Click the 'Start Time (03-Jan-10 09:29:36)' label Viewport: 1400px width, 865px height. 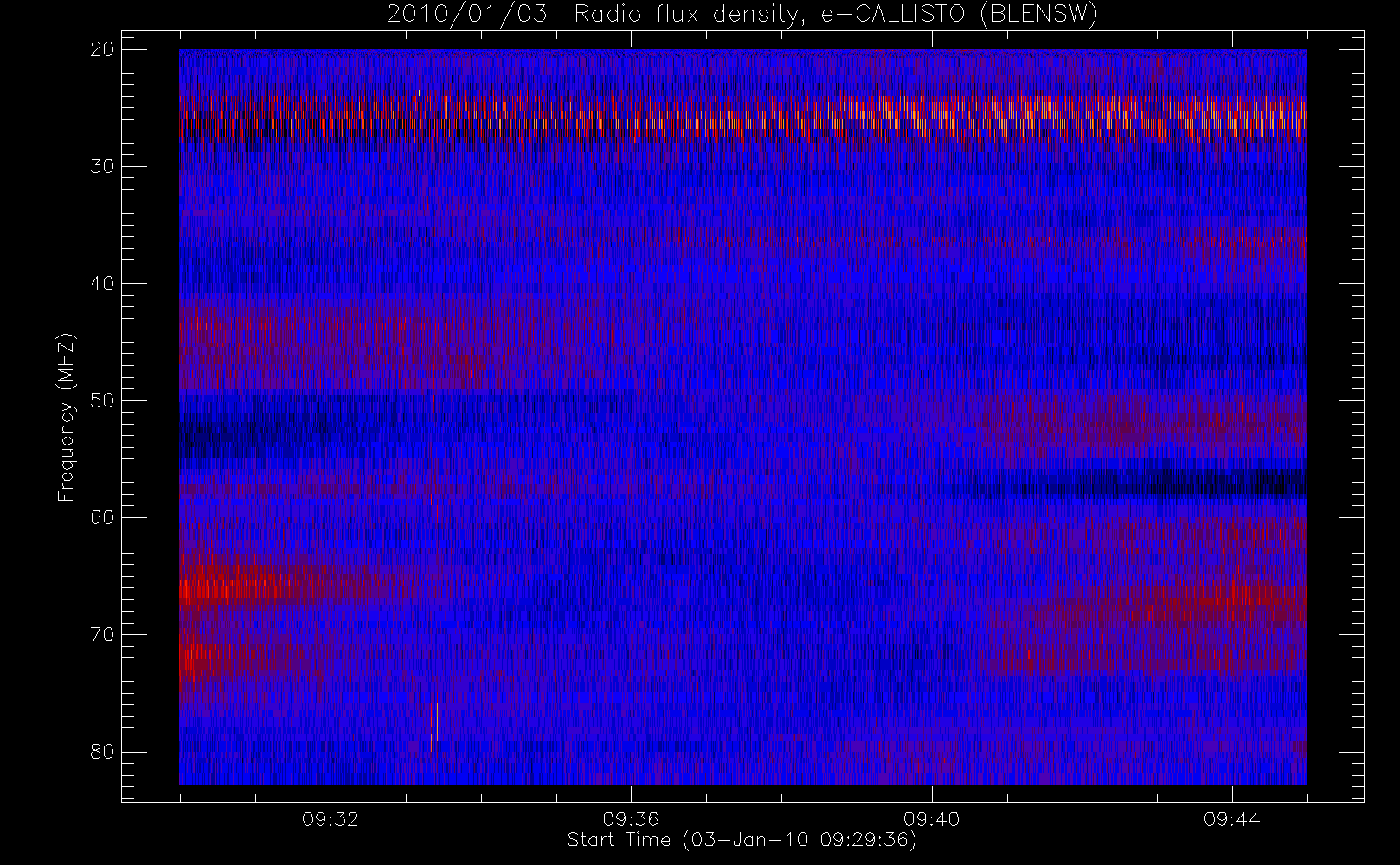click(742, 840)
